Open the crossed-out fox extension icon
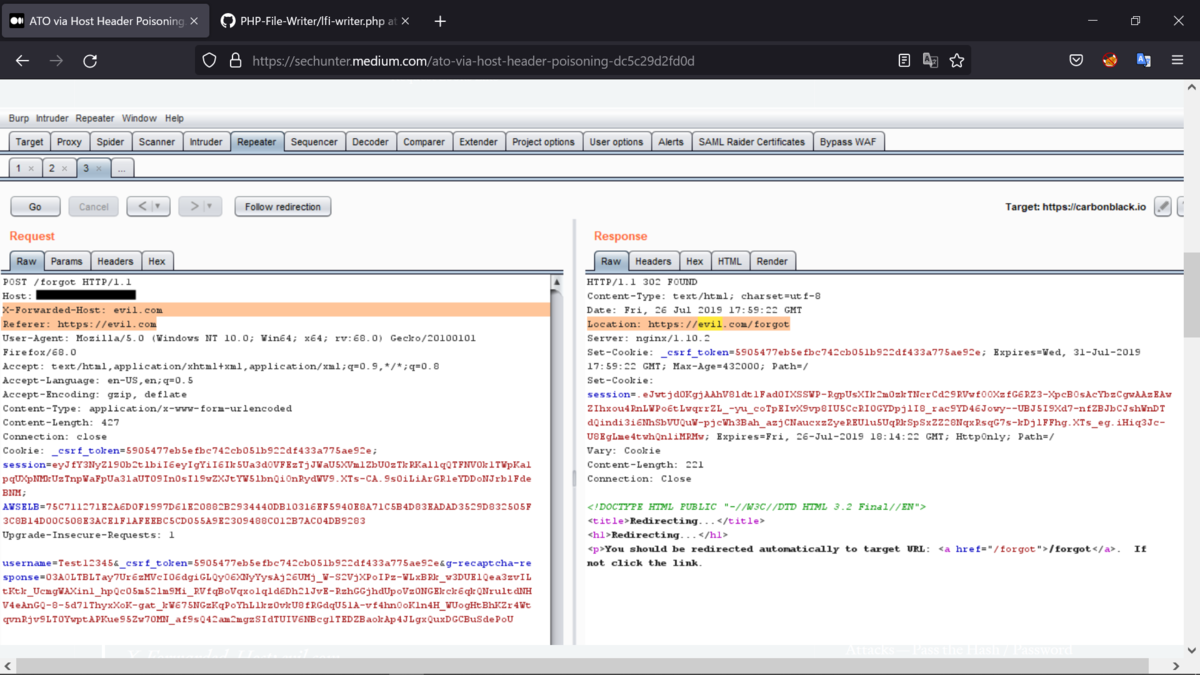The height and width of the screenshot is (675, 1200). coord(1110,60)
